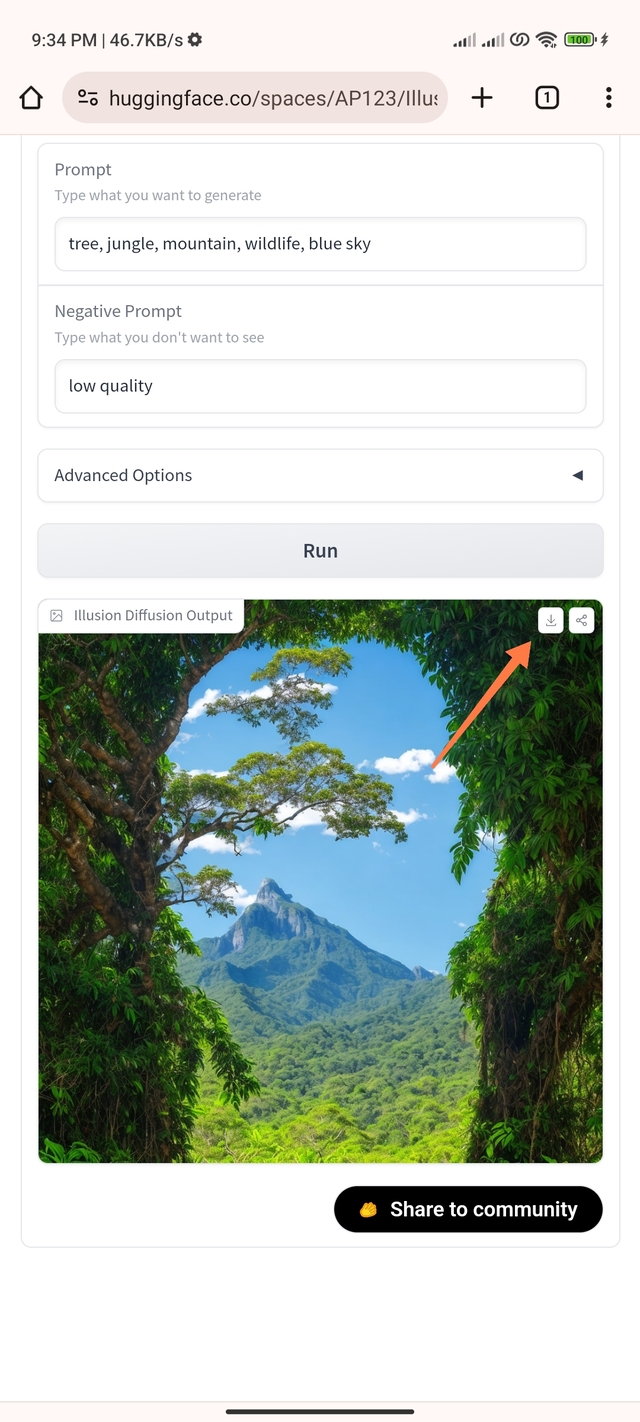Tap the browser home icon
640x1422 pixels.
coord(32,97)
